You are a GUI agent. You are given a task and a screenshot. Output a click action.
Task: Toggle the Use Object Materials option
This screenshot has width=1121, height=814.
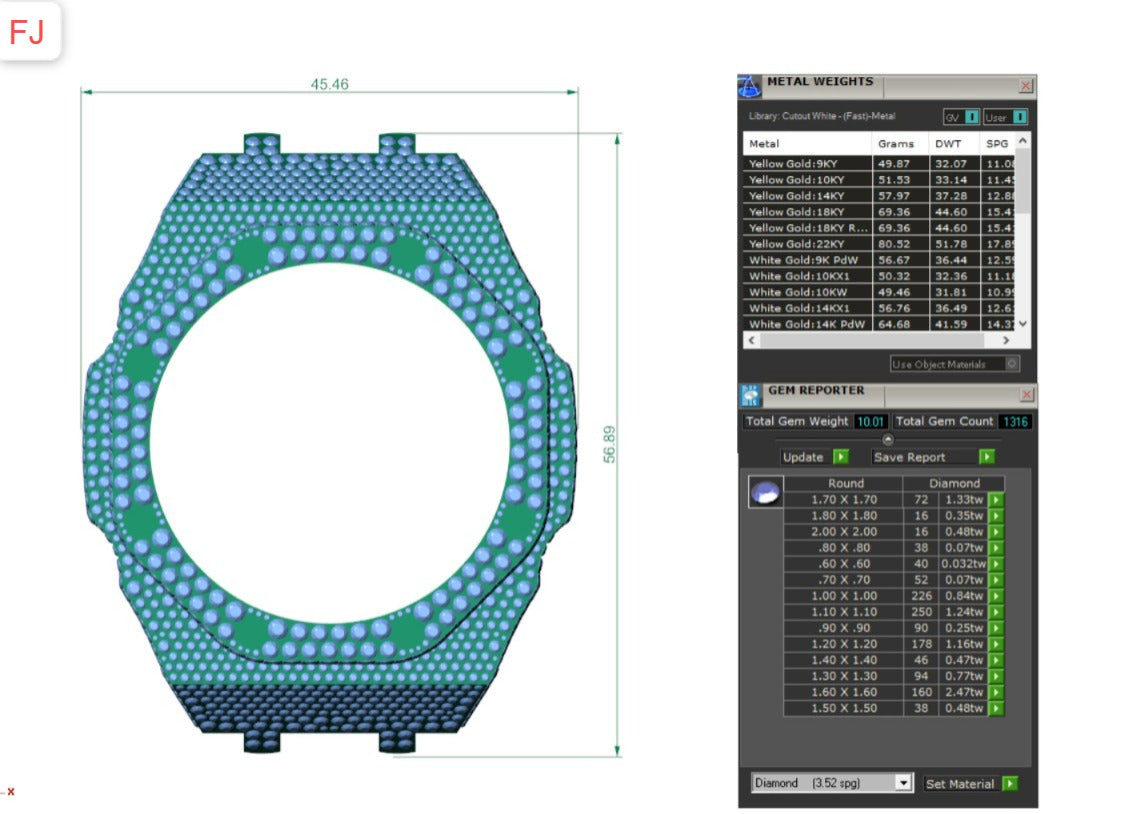point(1012,364)
